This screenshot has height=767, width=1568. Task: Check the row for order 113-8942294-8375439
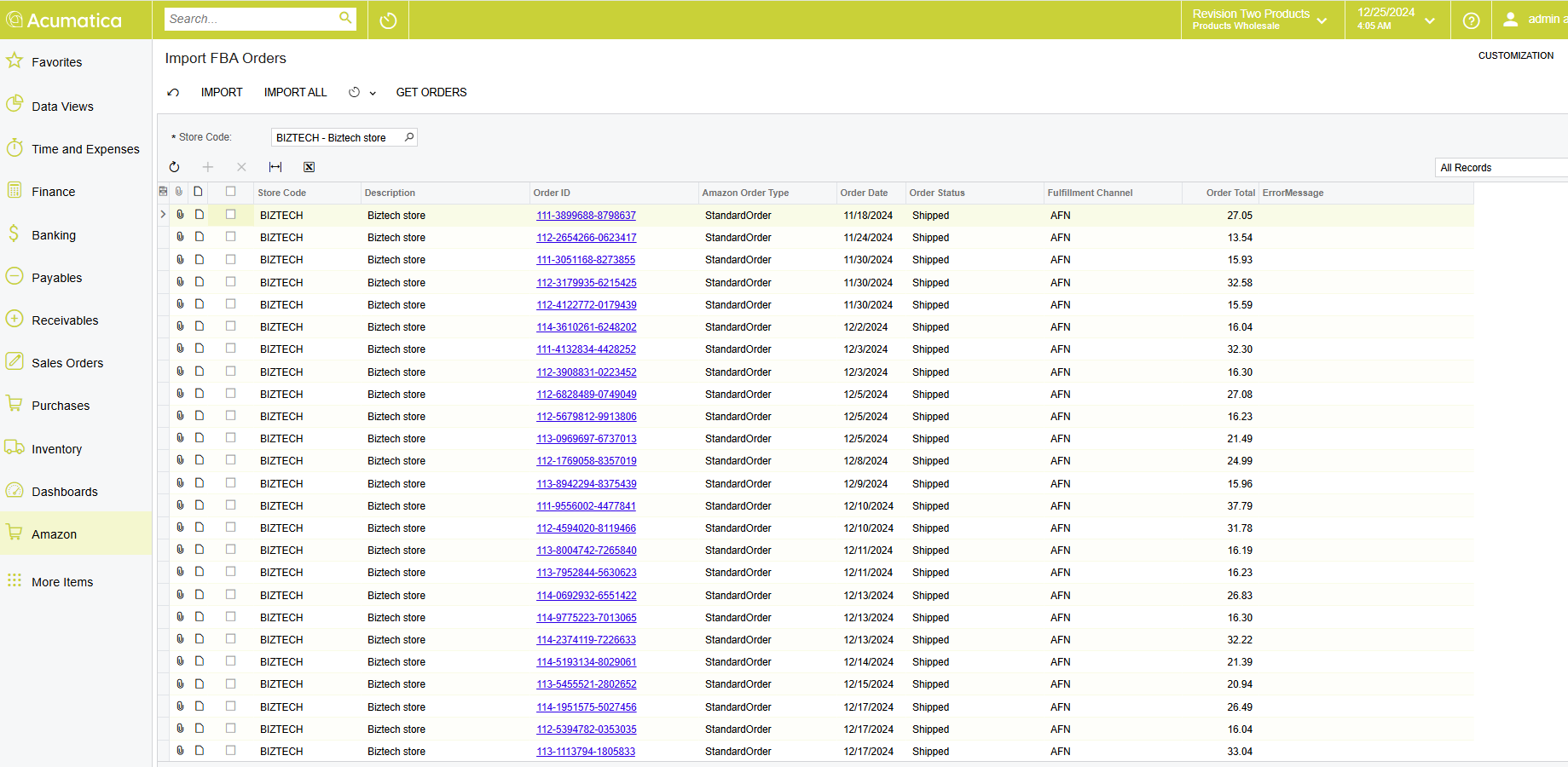coord(230,483)
